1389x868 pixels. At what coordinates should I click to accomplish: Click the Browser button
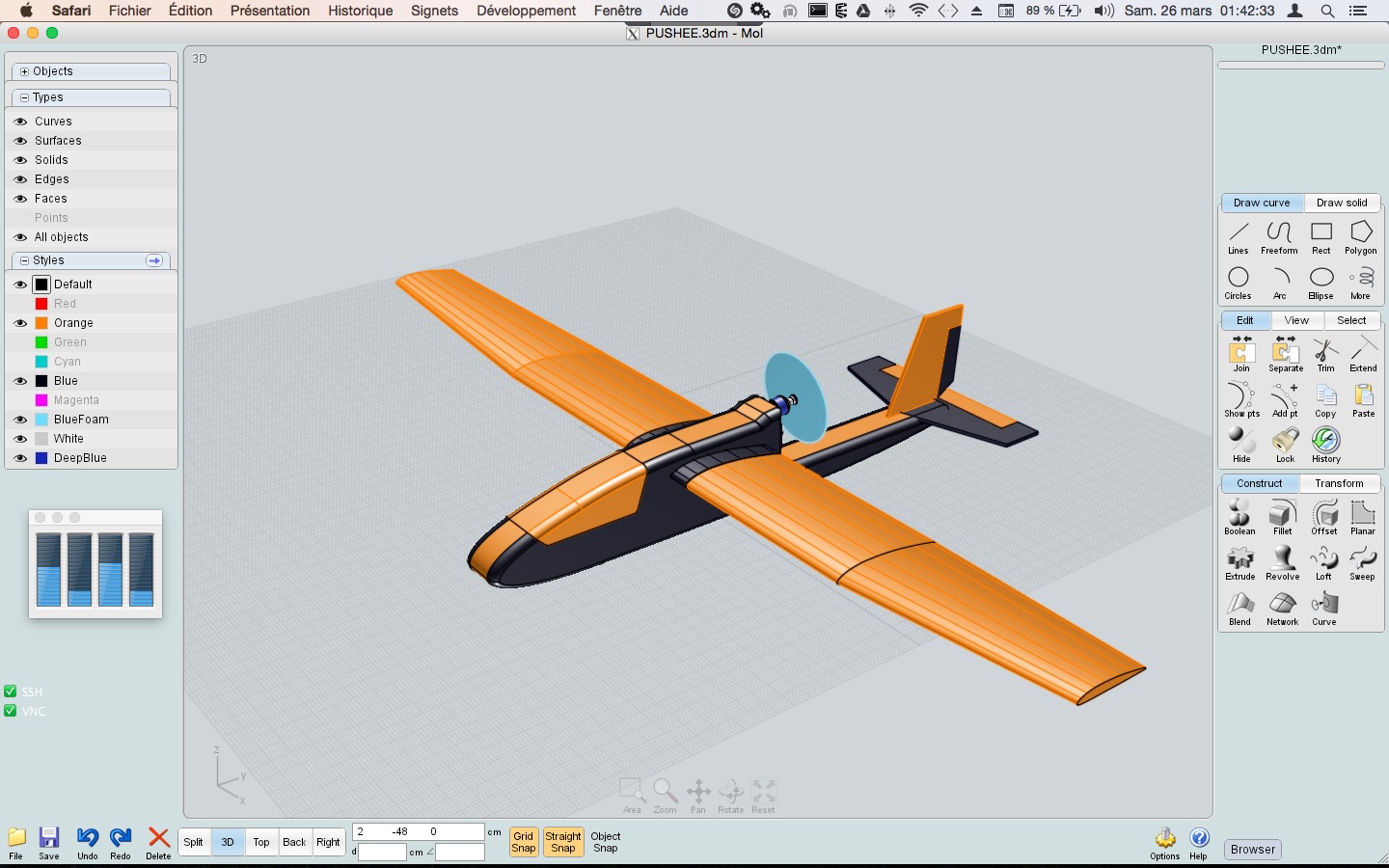[x=1253, y=850]
